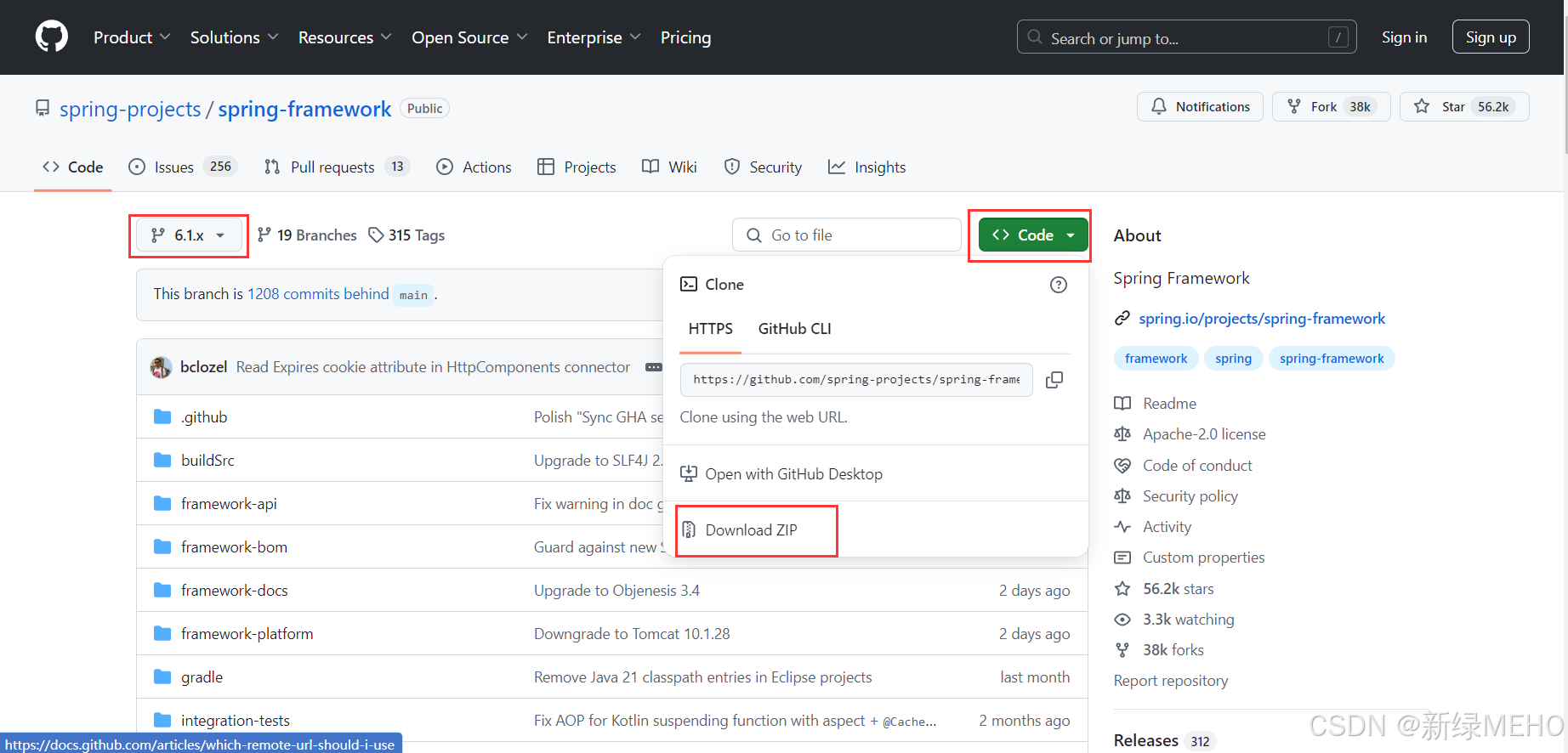
Task: Switch to the Wiki tab
Action: click(x=669, y=167)
